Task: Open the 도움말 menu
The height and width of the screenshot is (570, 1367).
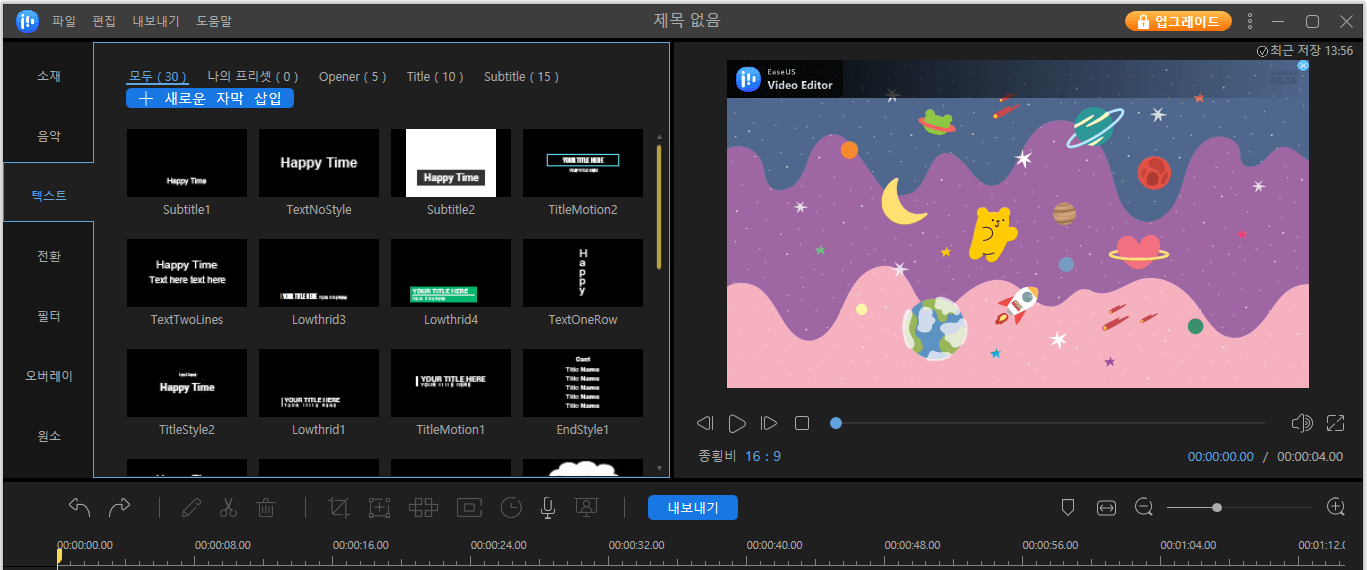Action: 214,21
